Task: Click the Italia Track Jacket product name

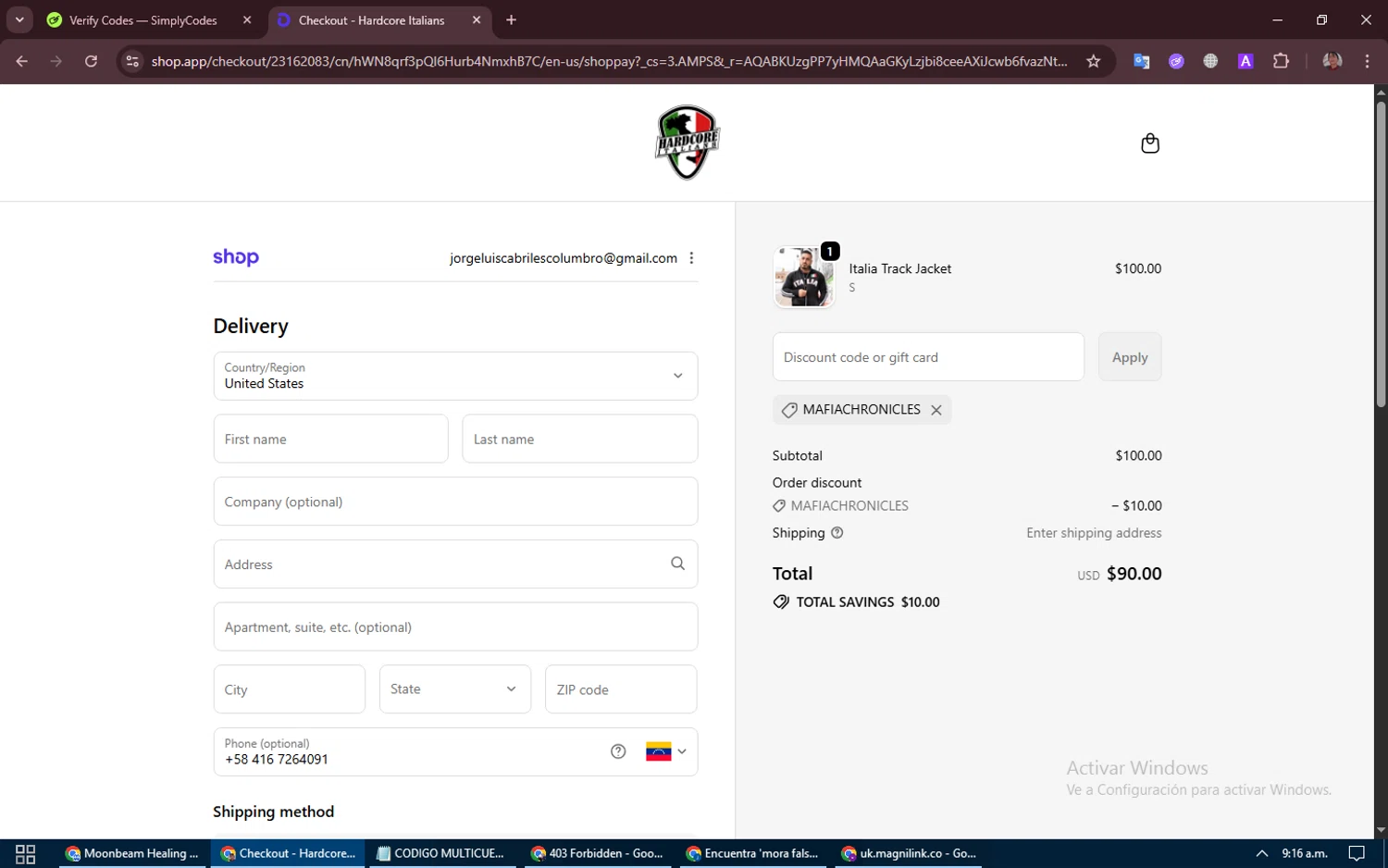Action: [x=900, y=268]
